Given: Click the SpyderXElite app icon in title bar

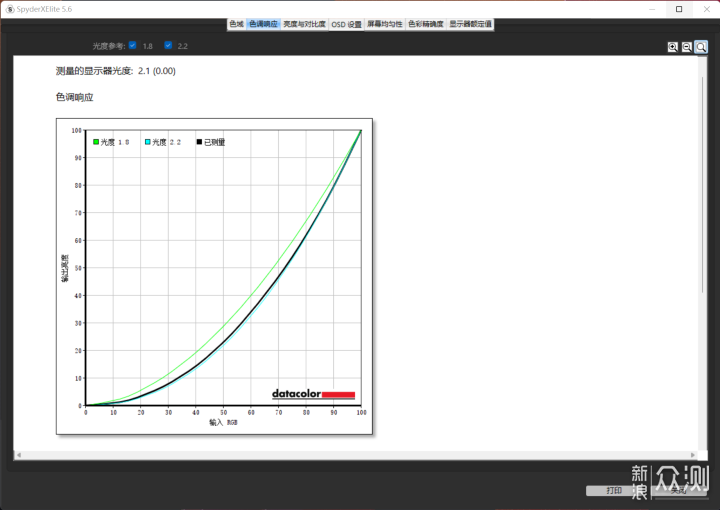Looking at the screenshot, I should [10, 9].
